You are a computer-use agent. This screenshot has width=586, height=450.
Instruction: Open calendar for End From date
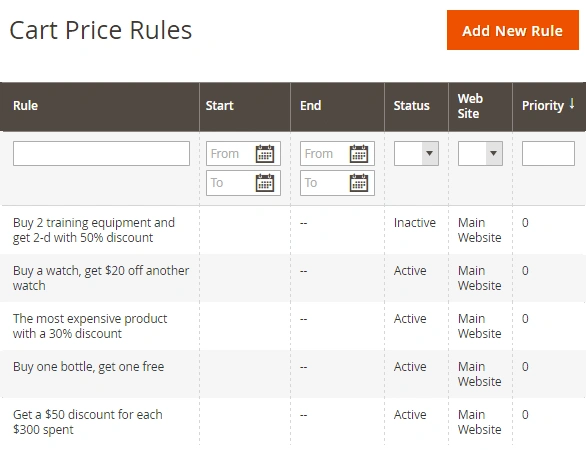pos(359,154)
